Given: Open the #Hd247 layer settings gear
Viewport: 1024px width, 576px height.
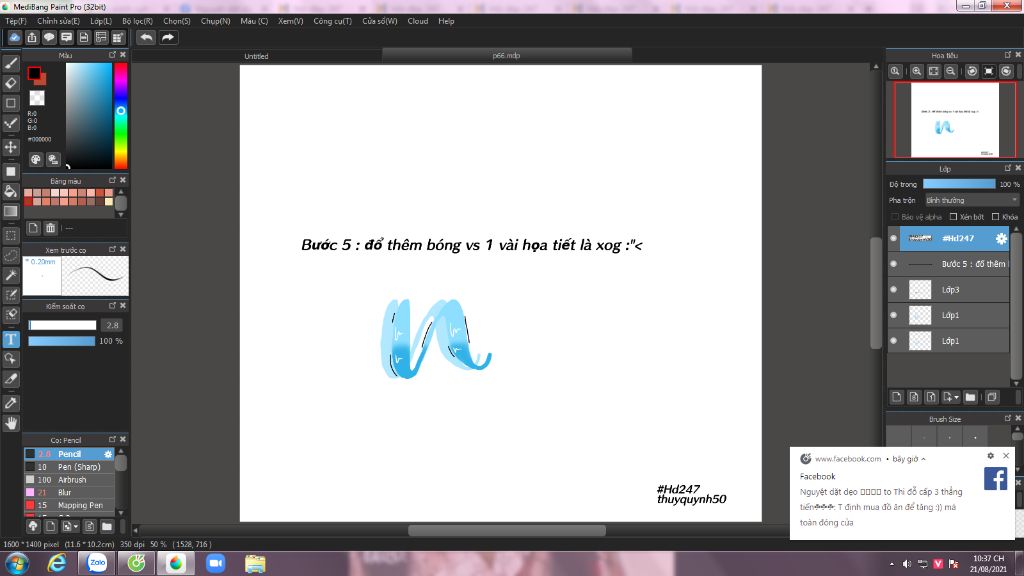Looking at the screenshot, I should tap(1000, 238).
